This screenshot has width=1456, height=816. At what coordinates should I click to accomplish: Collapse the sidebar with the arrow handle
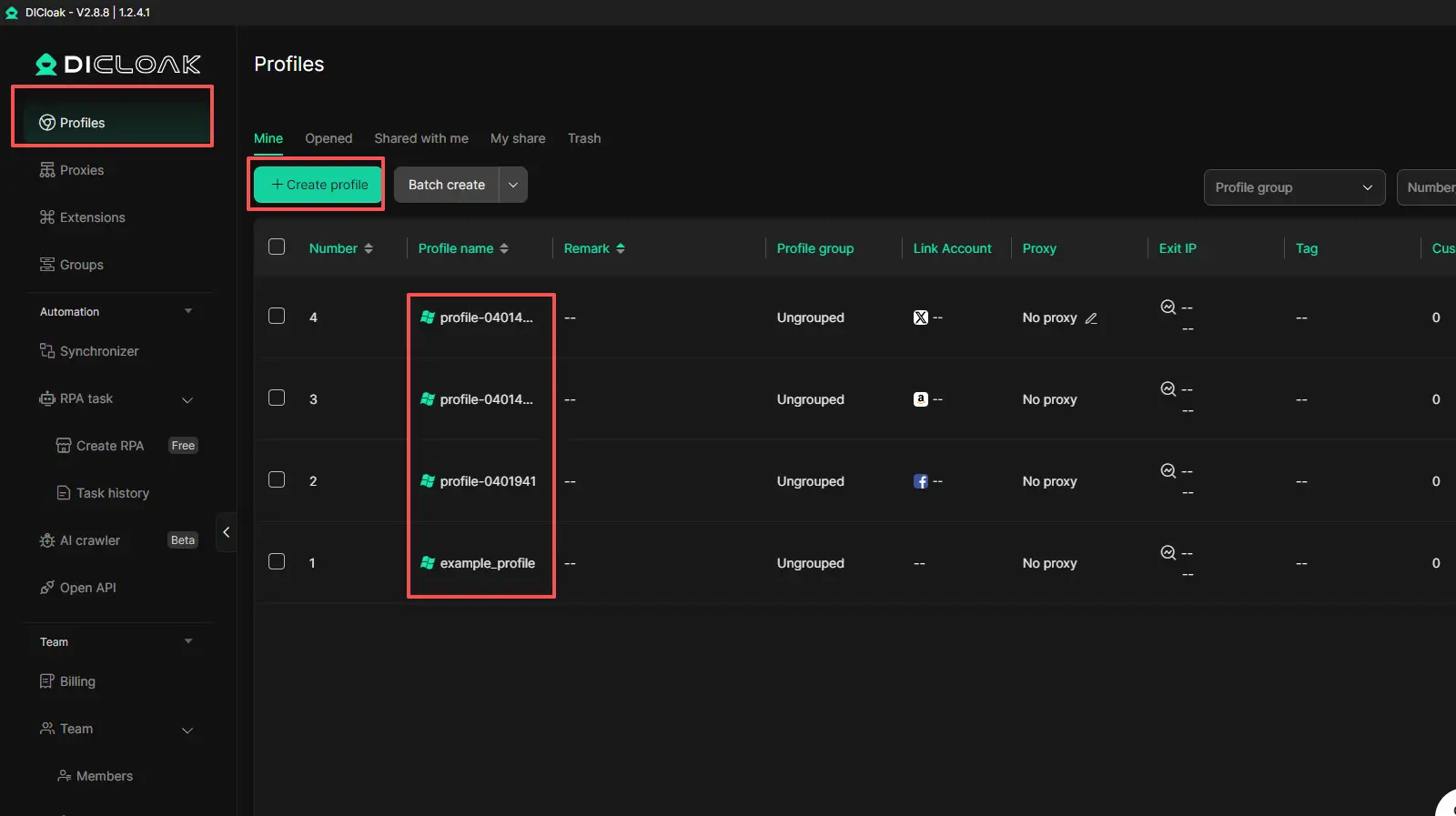pyautogui.click(x=226, y=532)
